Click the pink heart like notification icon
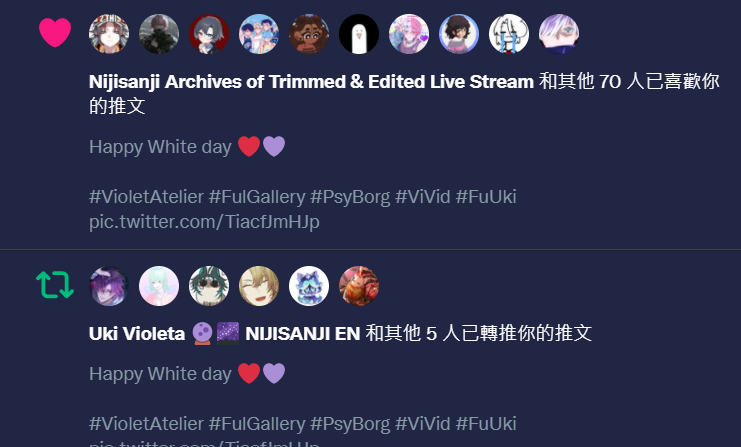Screen dimensions: 741x447 pos(55,33)
